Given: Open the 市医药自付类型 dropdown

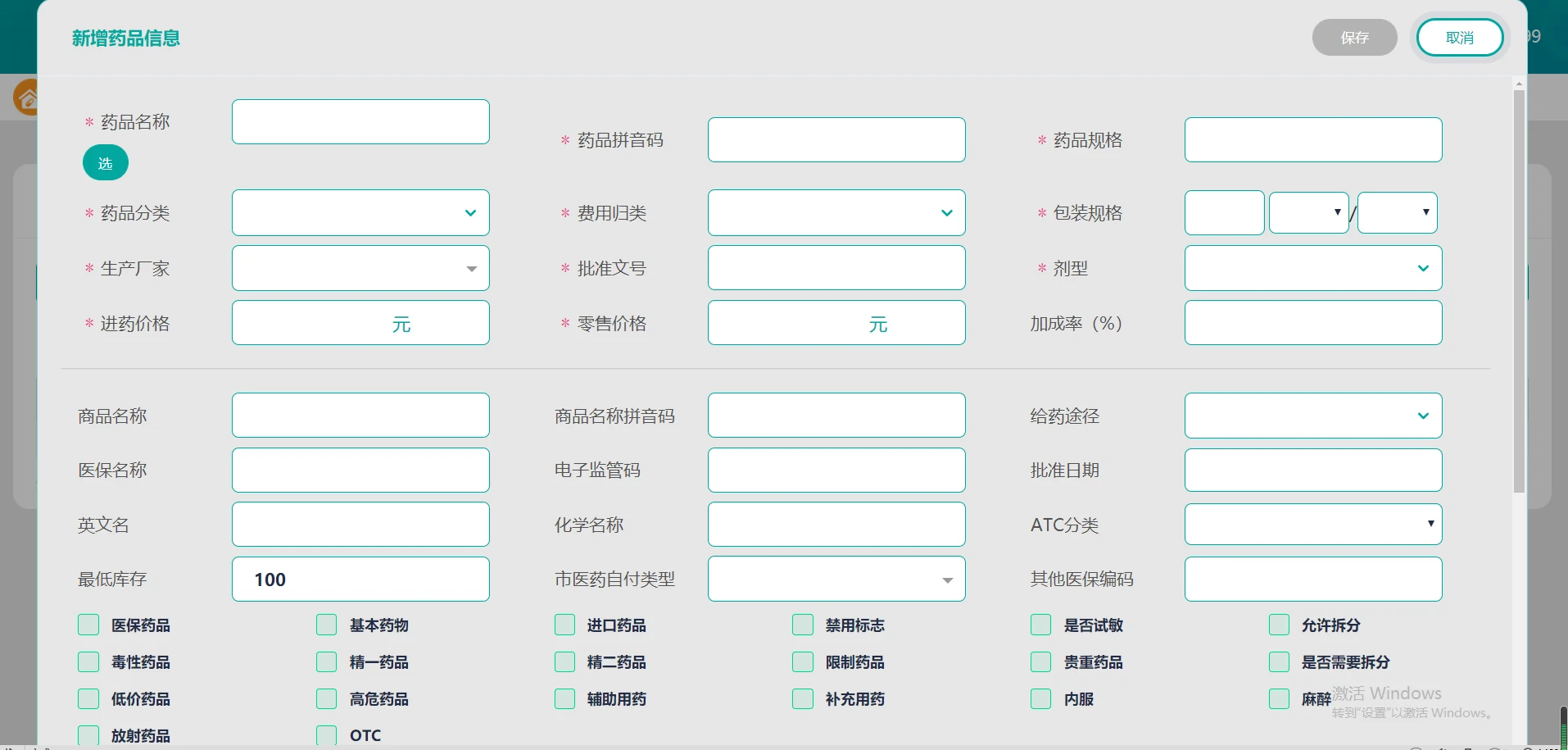Looking at the screenshot, I should coord(946,579).
